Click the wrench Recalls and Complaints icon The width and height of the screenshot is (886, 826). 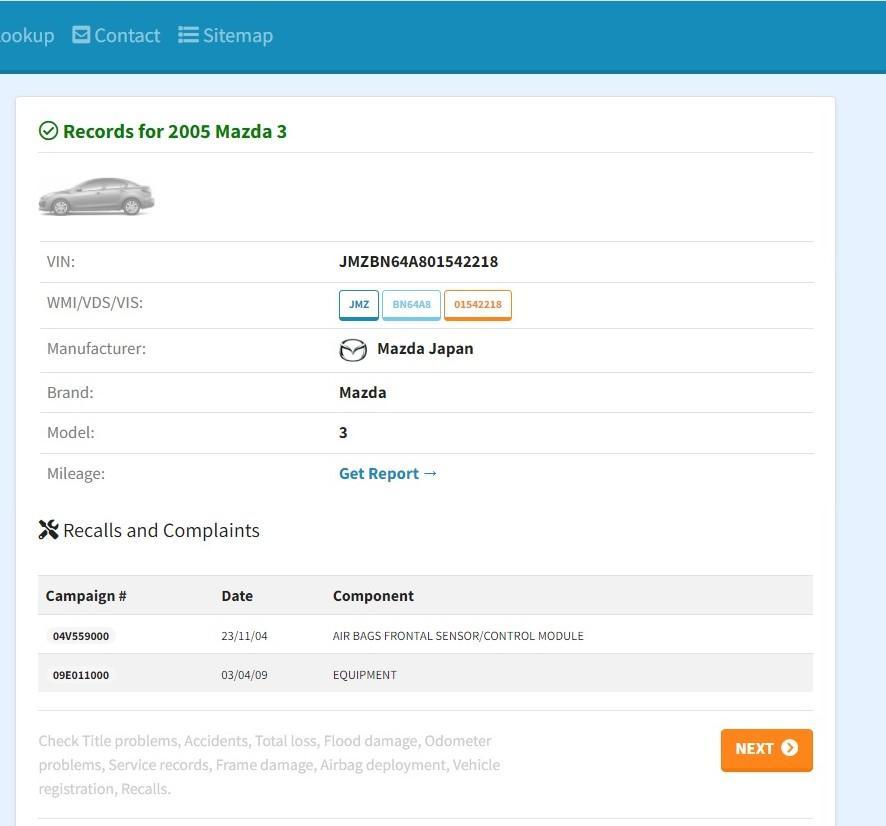click(x=49, y=530)
